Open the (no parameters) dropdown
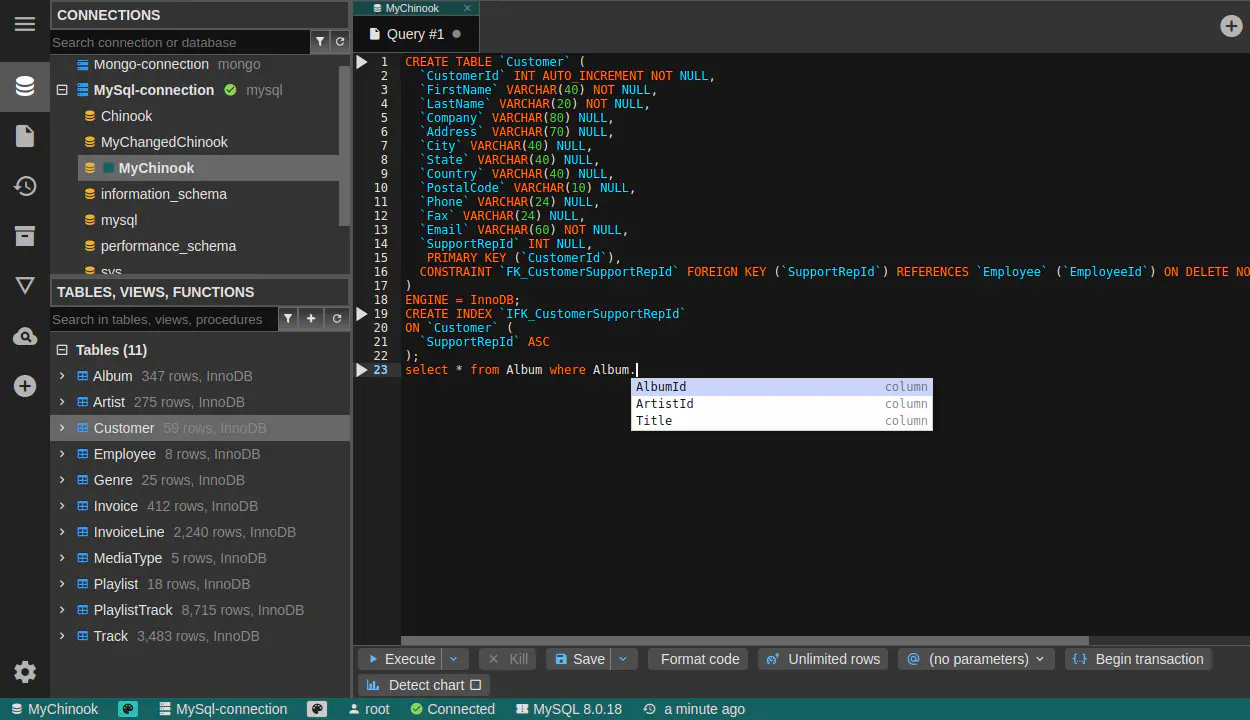This screenshot has width=1250, height=720. point(975,659)
